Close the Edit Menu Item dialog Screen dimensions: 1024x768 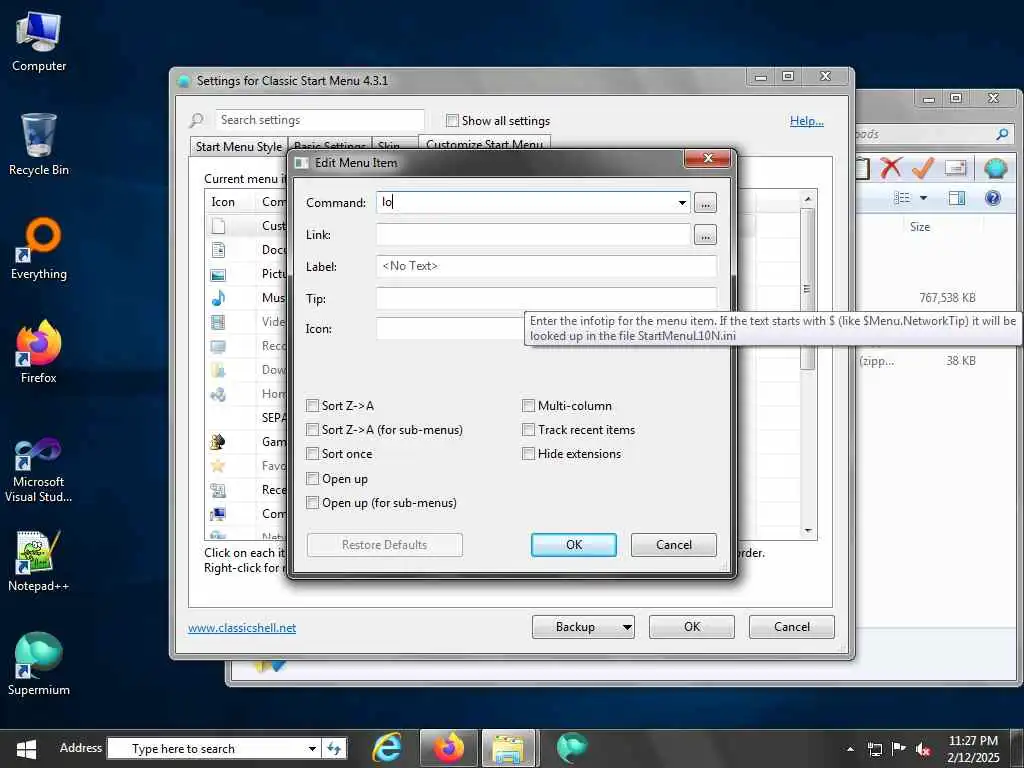707,159
